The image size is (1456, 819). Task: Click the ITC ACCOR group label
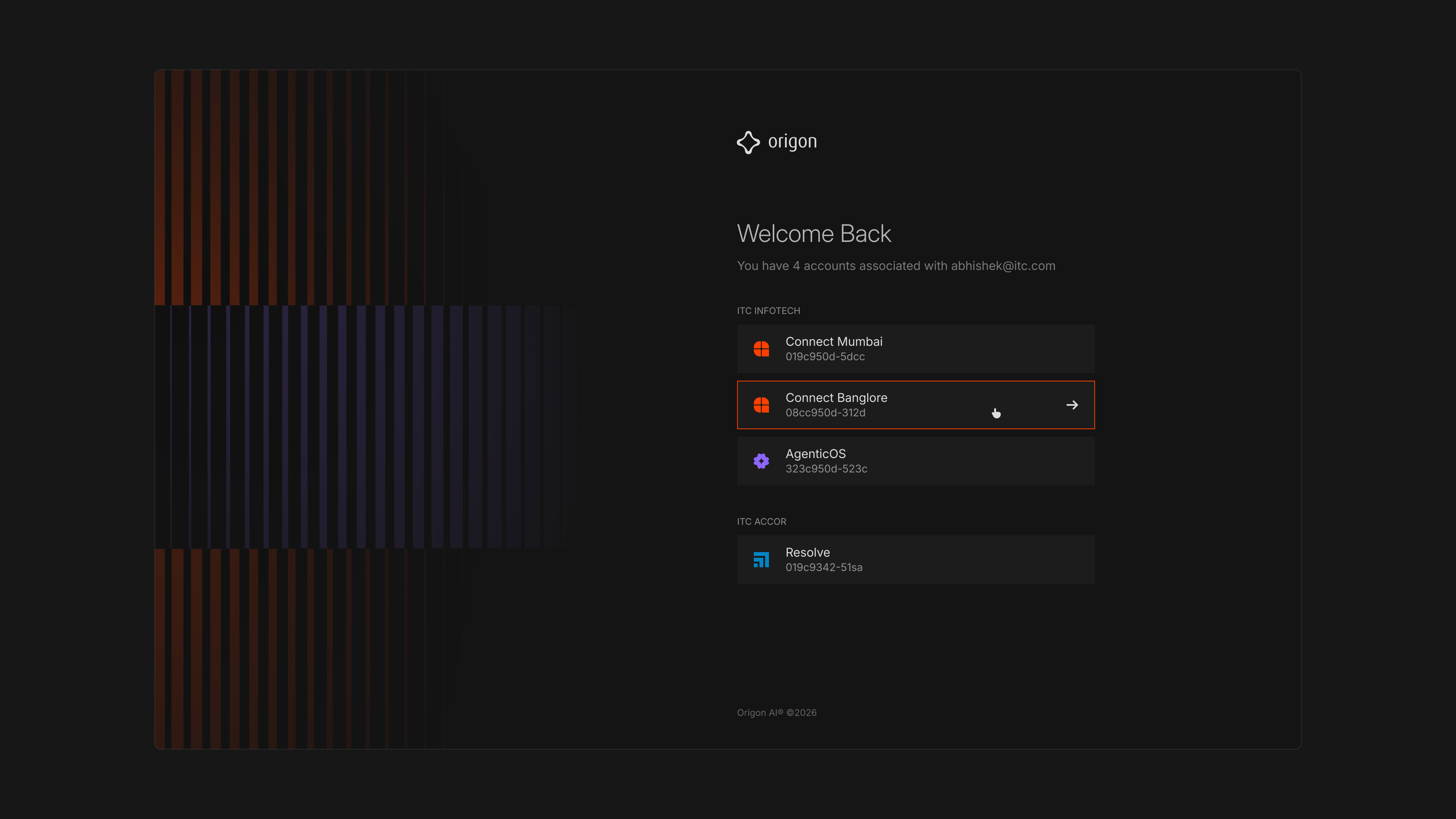pyautogui.click(x=761, y=522)
